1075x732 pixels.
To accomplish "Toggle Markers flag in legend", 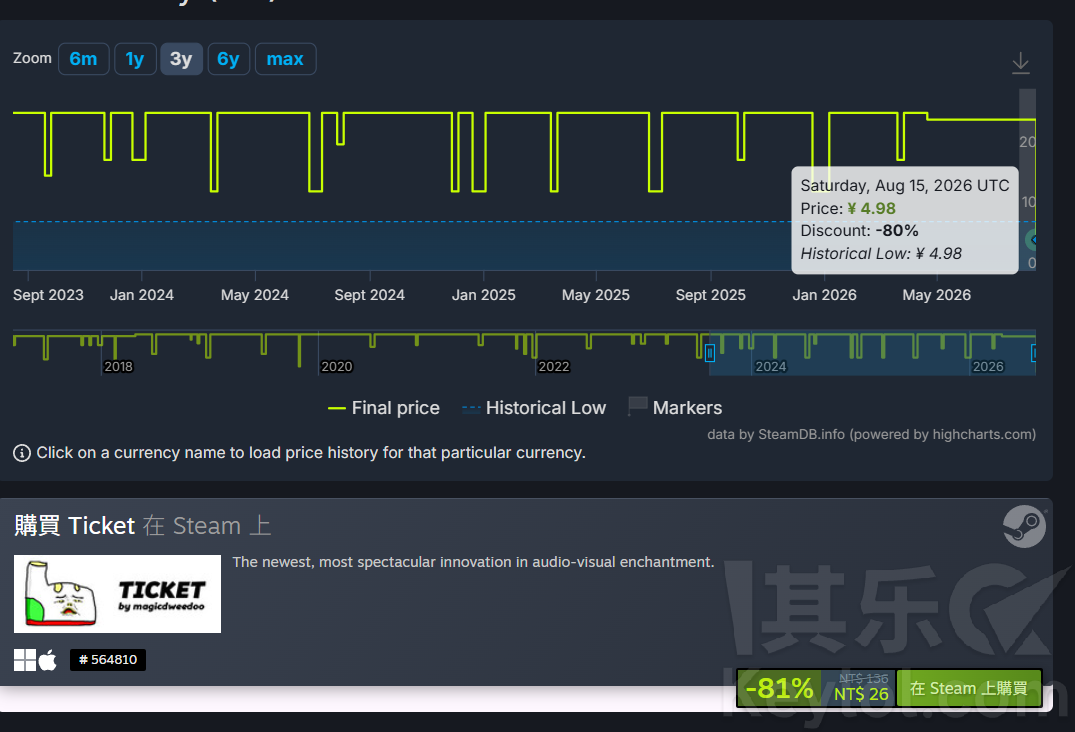I will 675,407.
